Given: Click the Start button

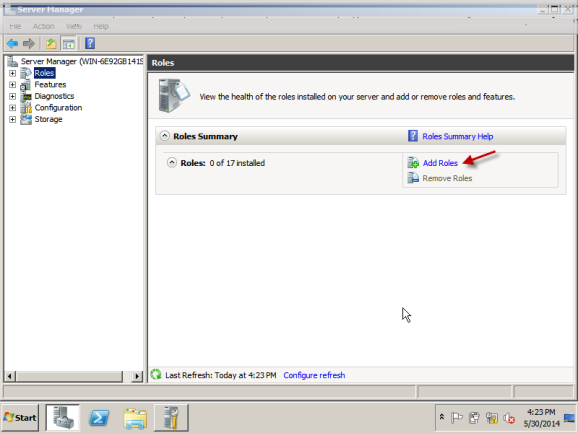Looking at the screenshot, I should click(x=20, y=418).
